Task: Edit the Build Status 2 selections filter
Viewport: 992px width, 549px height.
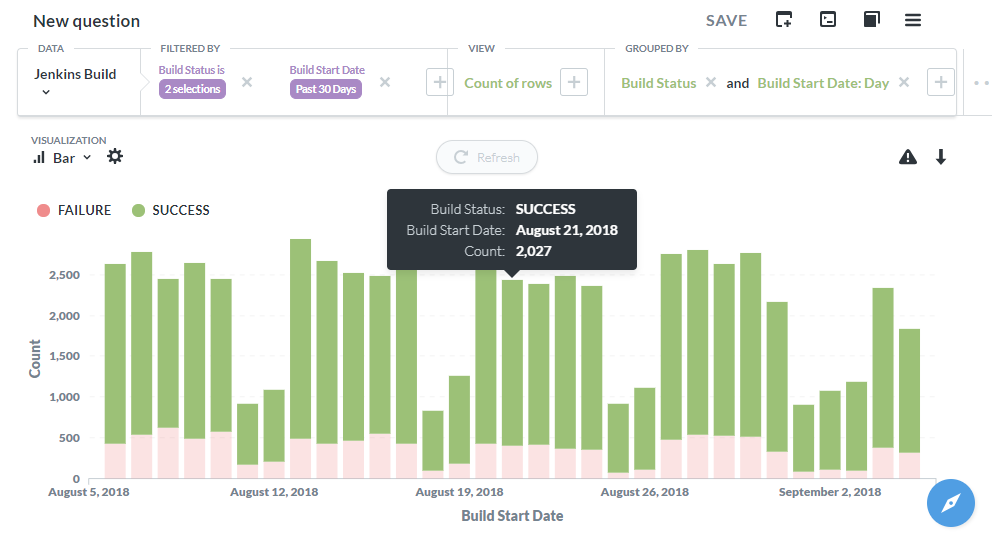Action: tap(192, 89)
